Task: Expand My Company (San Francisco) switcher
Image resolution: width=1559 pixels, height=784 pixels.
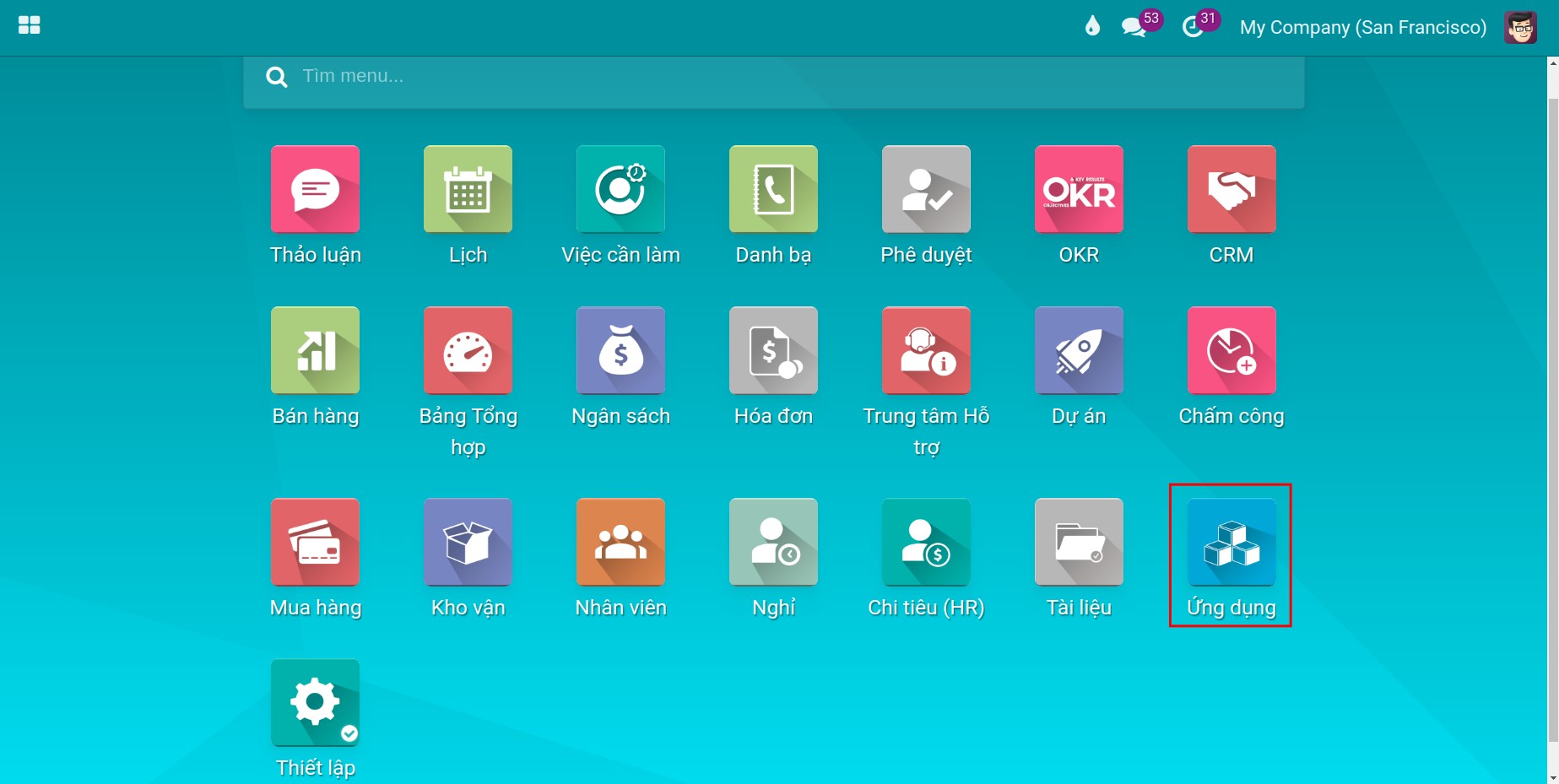Action: click(1363, 27)
